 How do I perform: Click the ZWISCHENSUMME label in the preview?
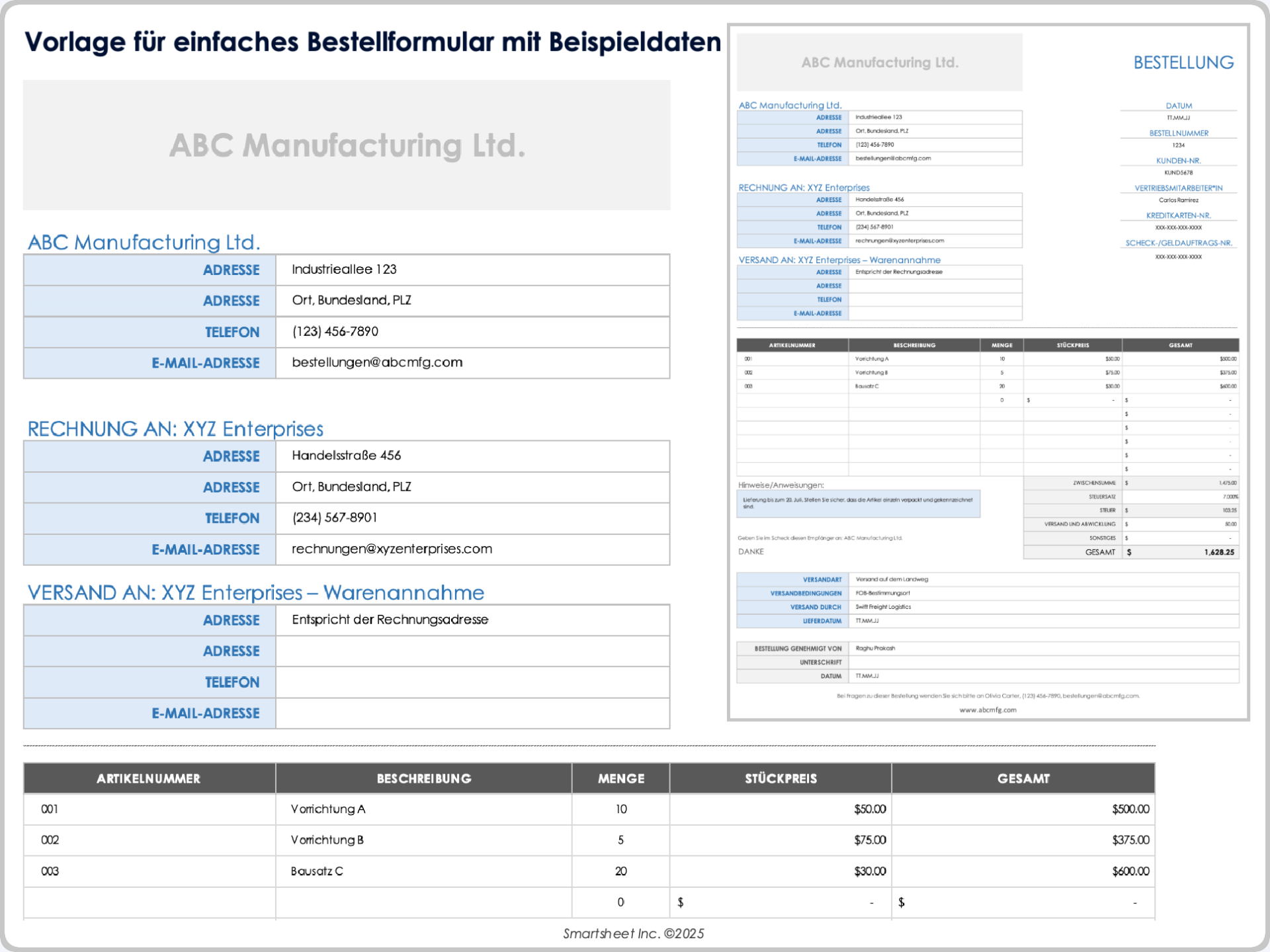pyautogui.click(x=1094, y=483)
